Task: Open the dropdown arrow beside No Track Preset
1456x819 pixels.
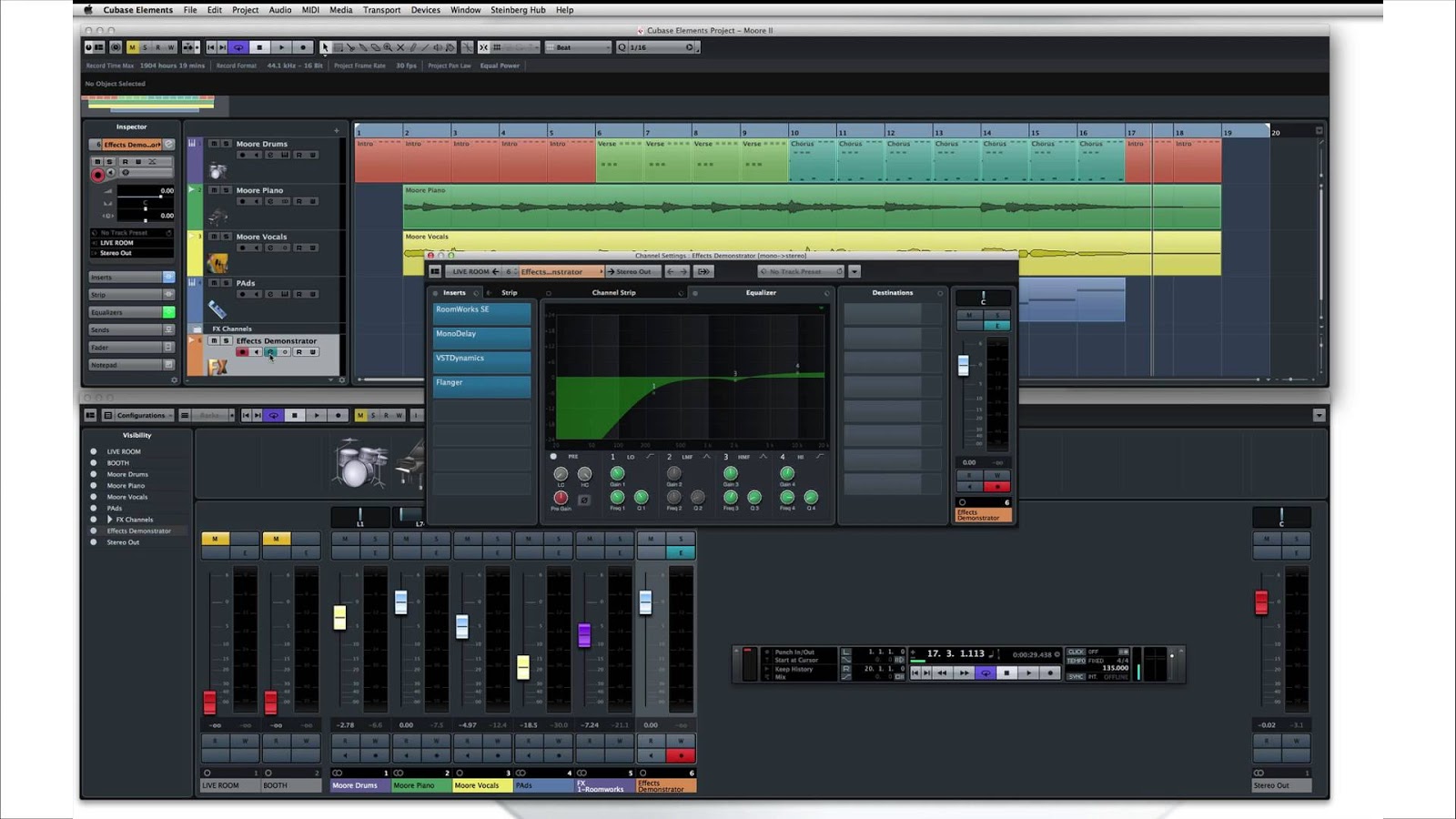Action: (x=854, y=271)
